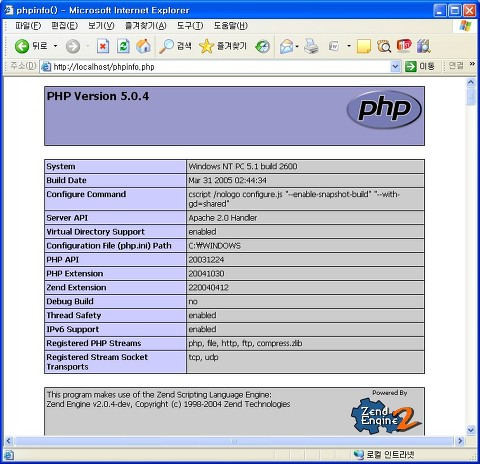Screen dimensions: 480x464
Task: Click the horizontal scrollbar right arrow
Action: click(460, 441)
